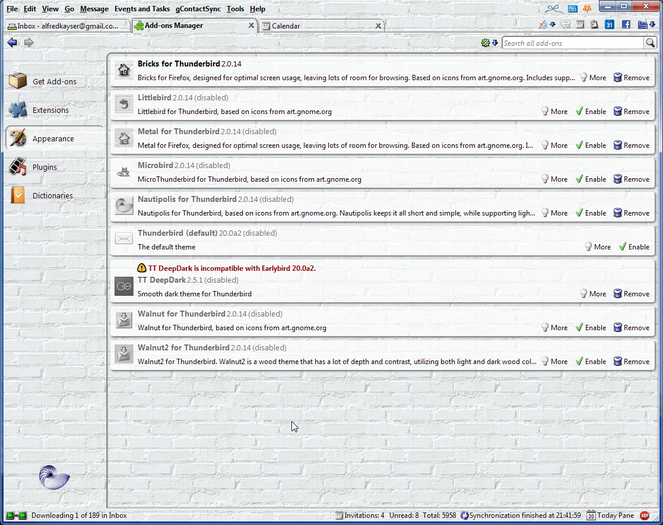Select the Extensions puzzle piece icon
This screenshot has height=525, width=663.
tap(18, 110)
